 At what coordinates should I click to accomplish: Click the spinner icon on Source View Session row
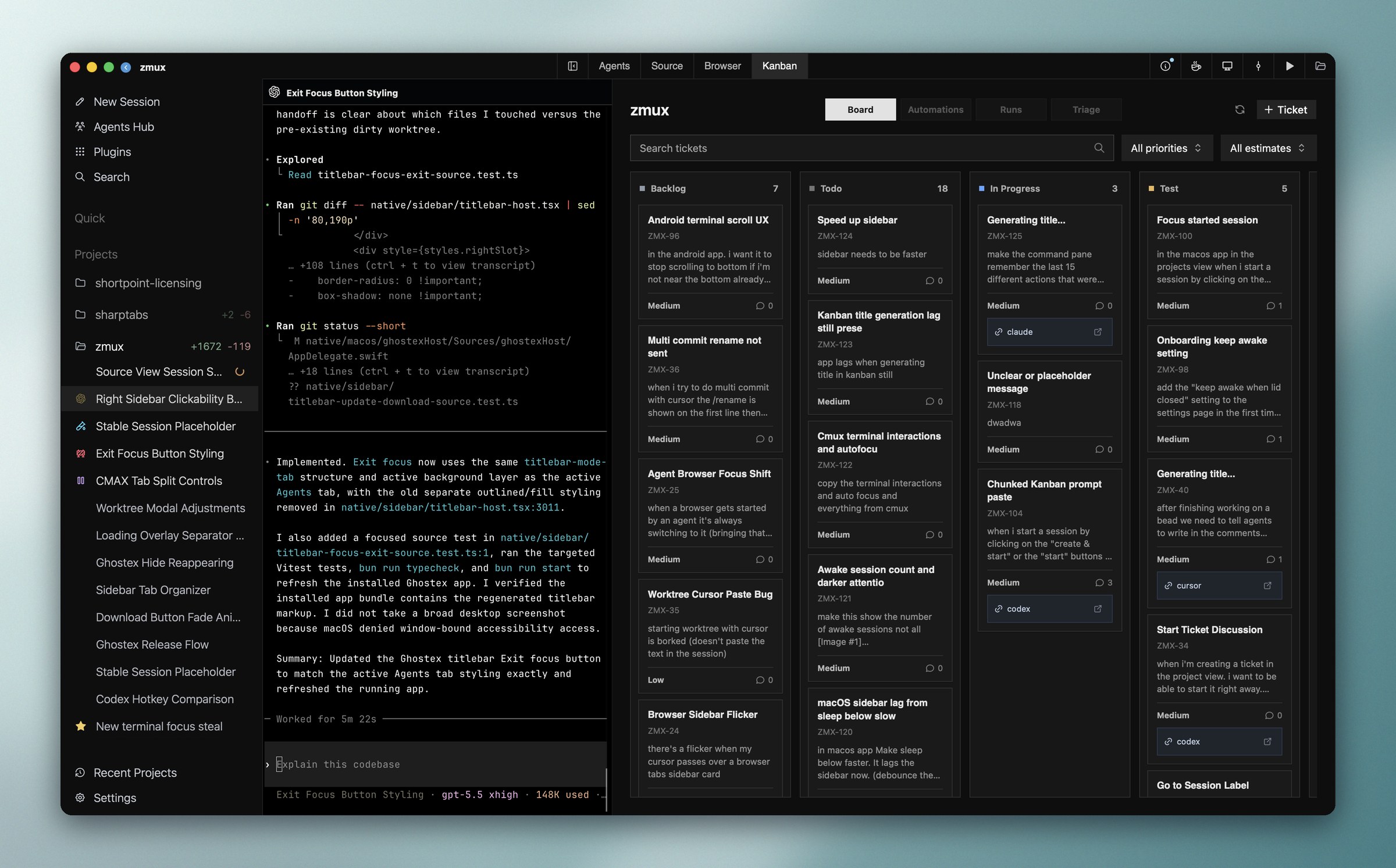(239, 372)
